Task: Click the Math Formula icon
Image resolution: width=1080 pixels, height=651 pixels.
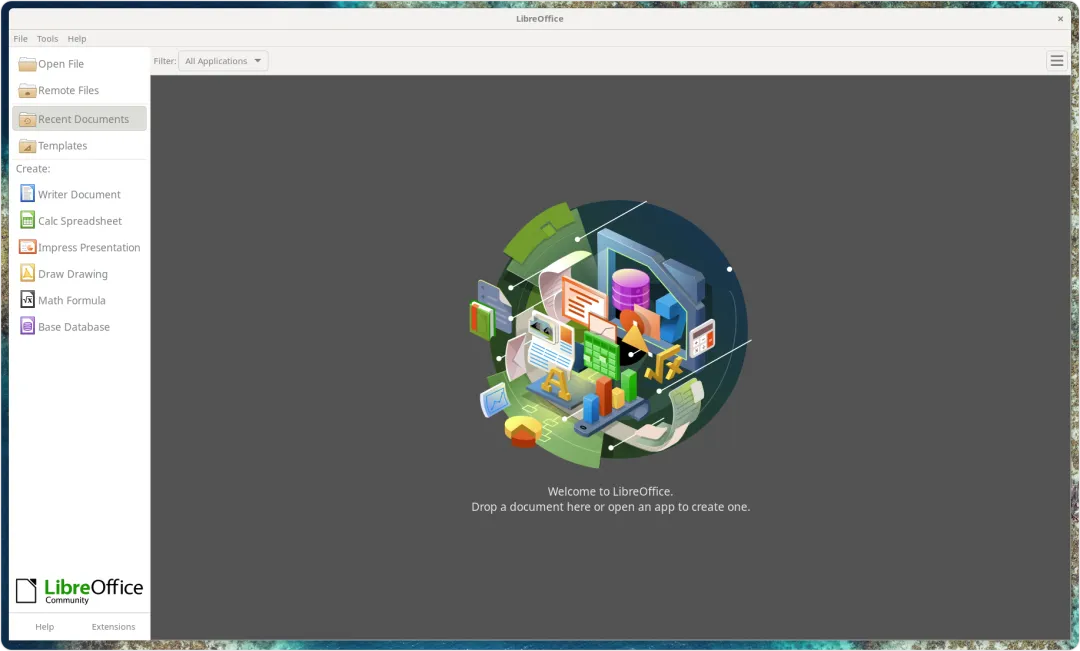Action: pyautogui.click(x=27, y=300)
